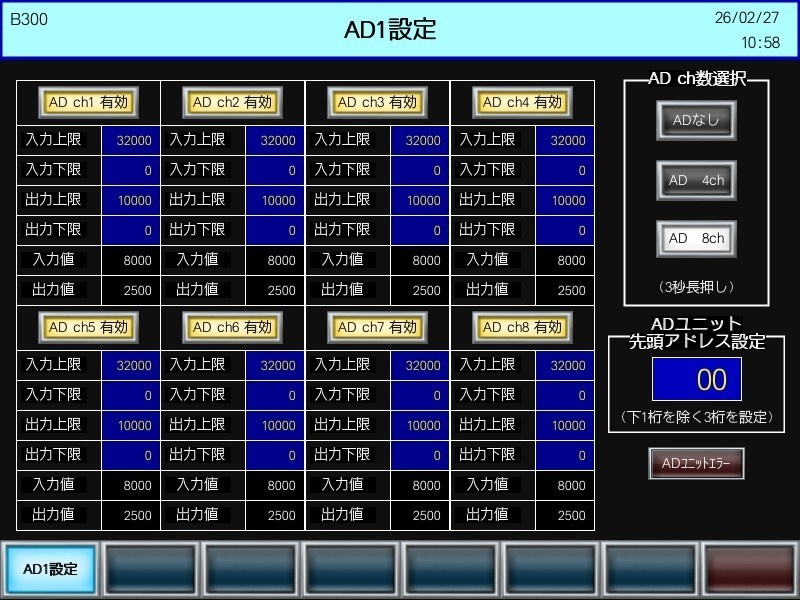The width and height of the screenshot is (800, 600).
Task: Edit ch2 入力上限 value 32000
Action: point(275,140)
